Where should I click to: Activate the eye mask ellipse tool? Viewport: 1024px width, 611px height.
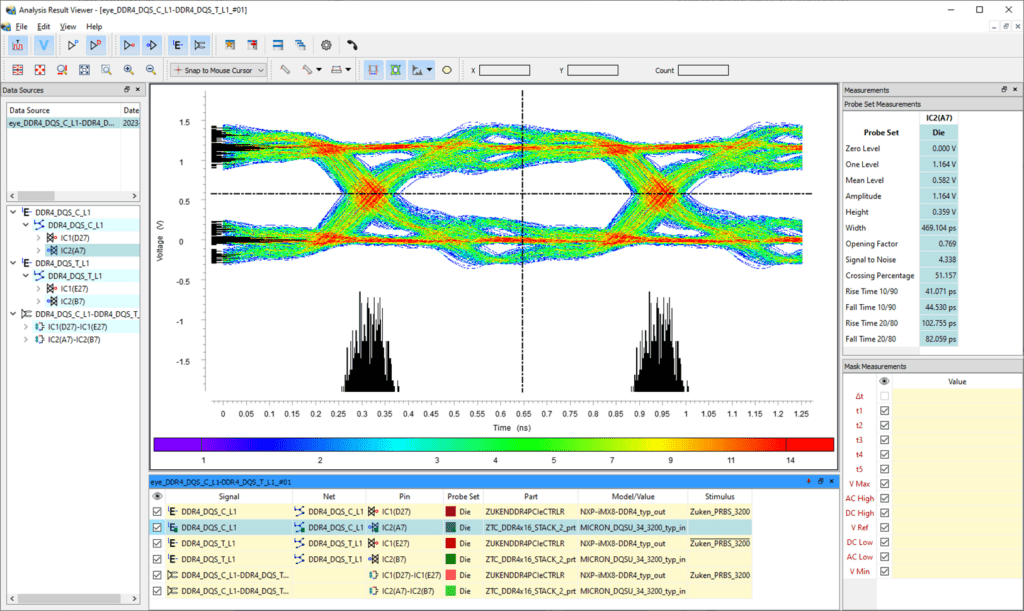click(x=394, y=69)
